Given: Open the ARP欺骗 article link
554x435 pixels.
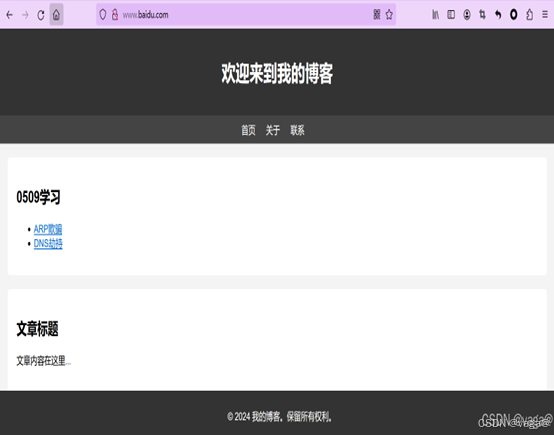Looking at the screenshot, I should (x=48, y=229).
